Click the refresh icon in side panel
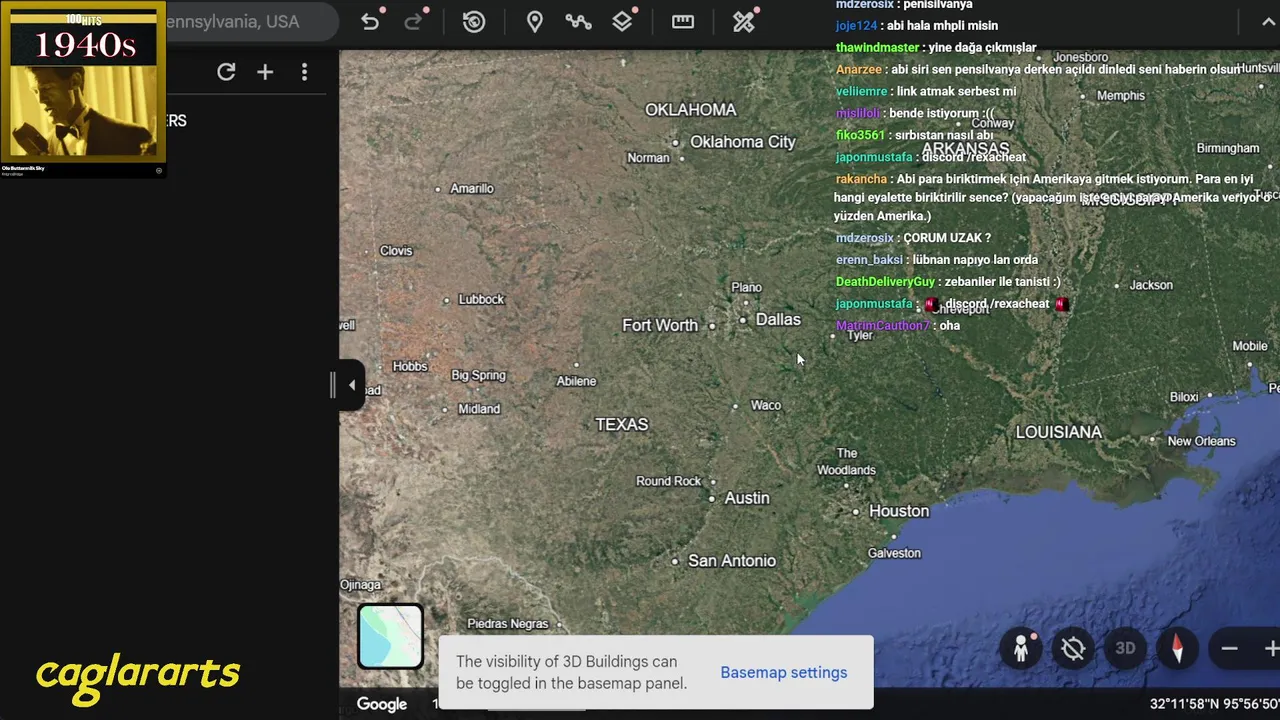 click(x=226, y=72)
